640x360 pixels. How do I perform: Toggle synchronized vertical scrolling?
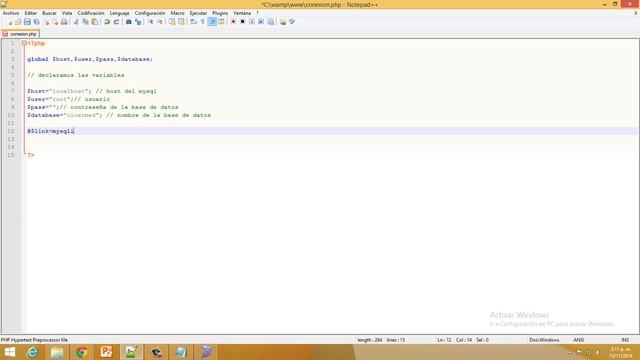(x=172, y=22)
